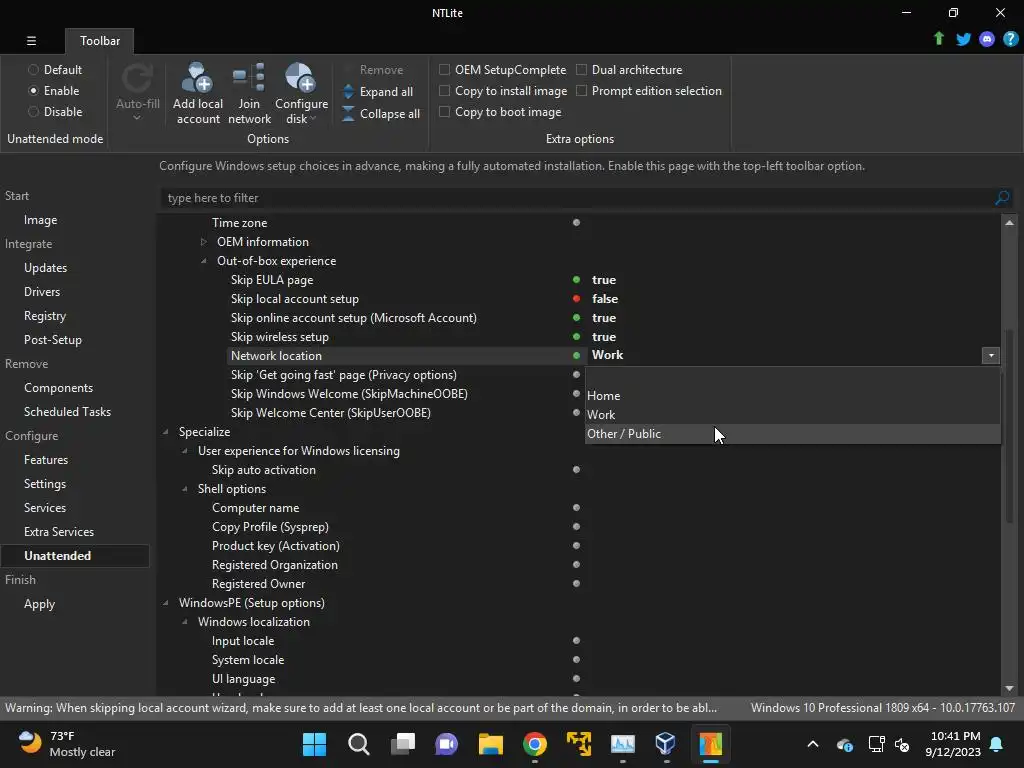Viewport: 1024px width, 768px height.
Task: Enable Prompt edition selection checkbox
Action: click(581, 91)
